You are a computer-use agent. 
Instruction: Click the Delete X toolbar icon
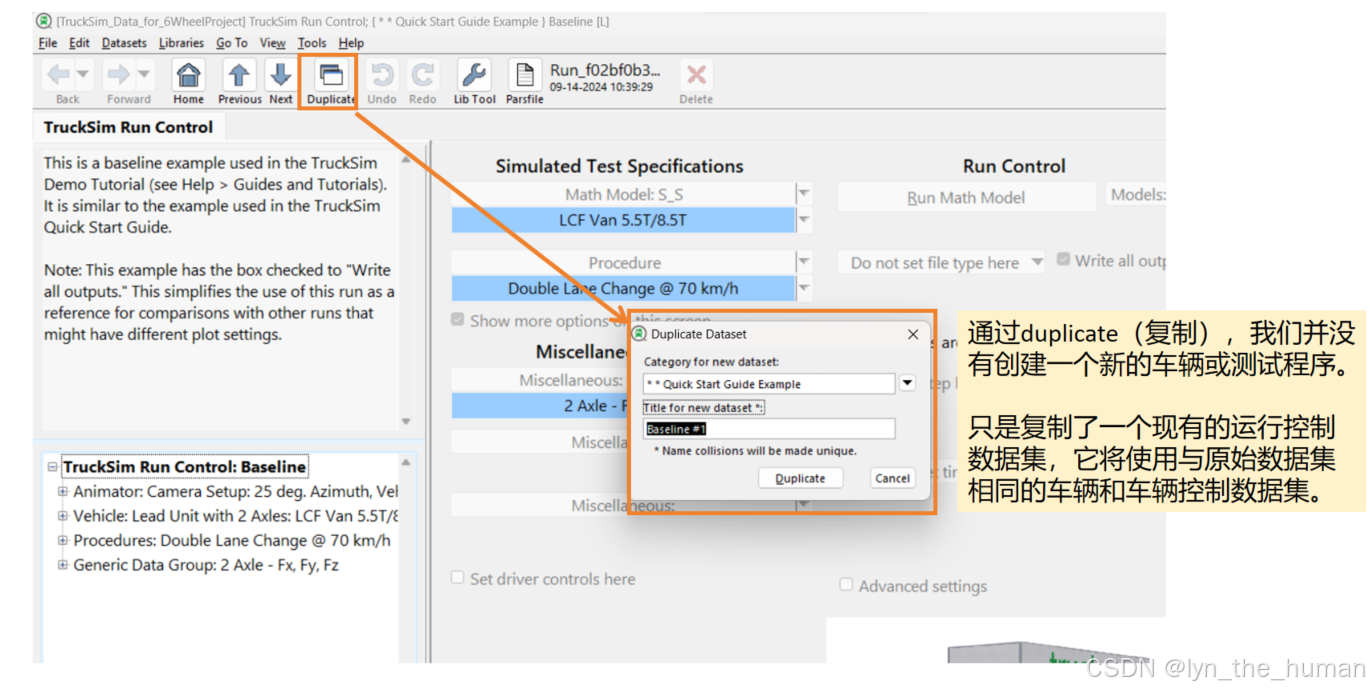click(x=696, y=75)
